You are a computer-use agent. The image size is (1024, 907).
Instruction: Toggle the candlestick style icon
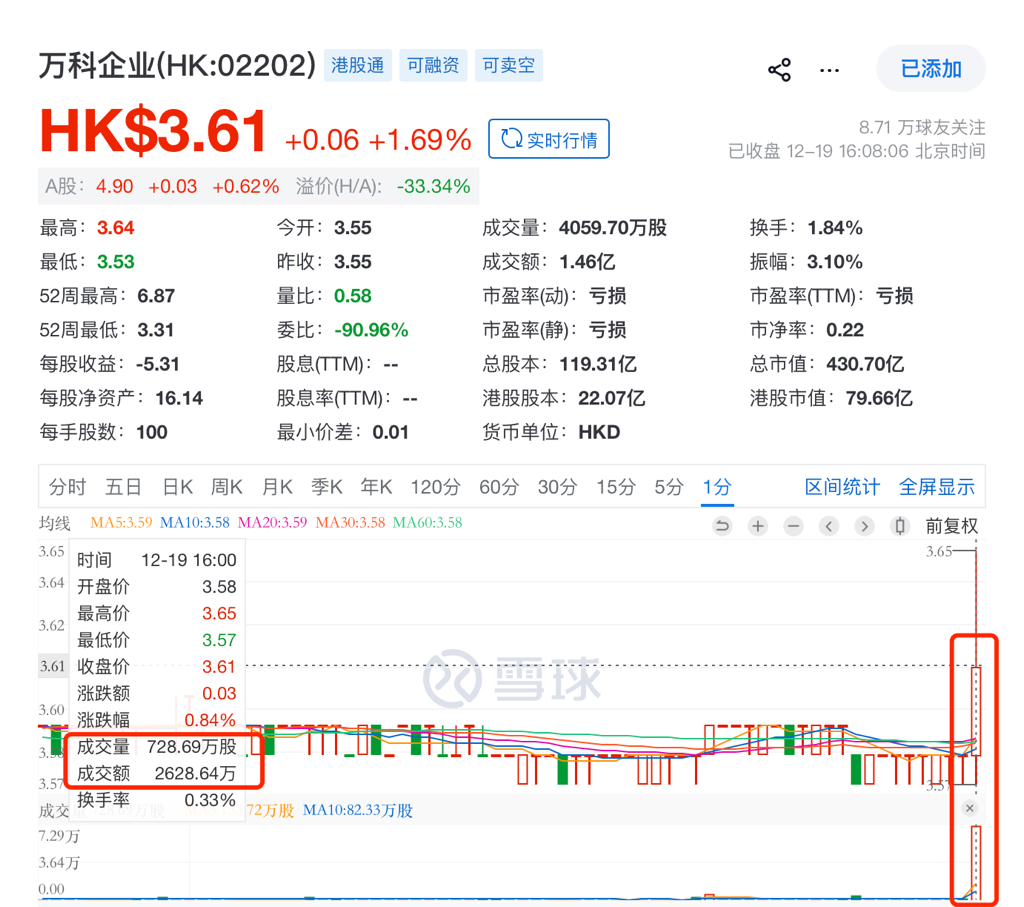click(900, 526)
